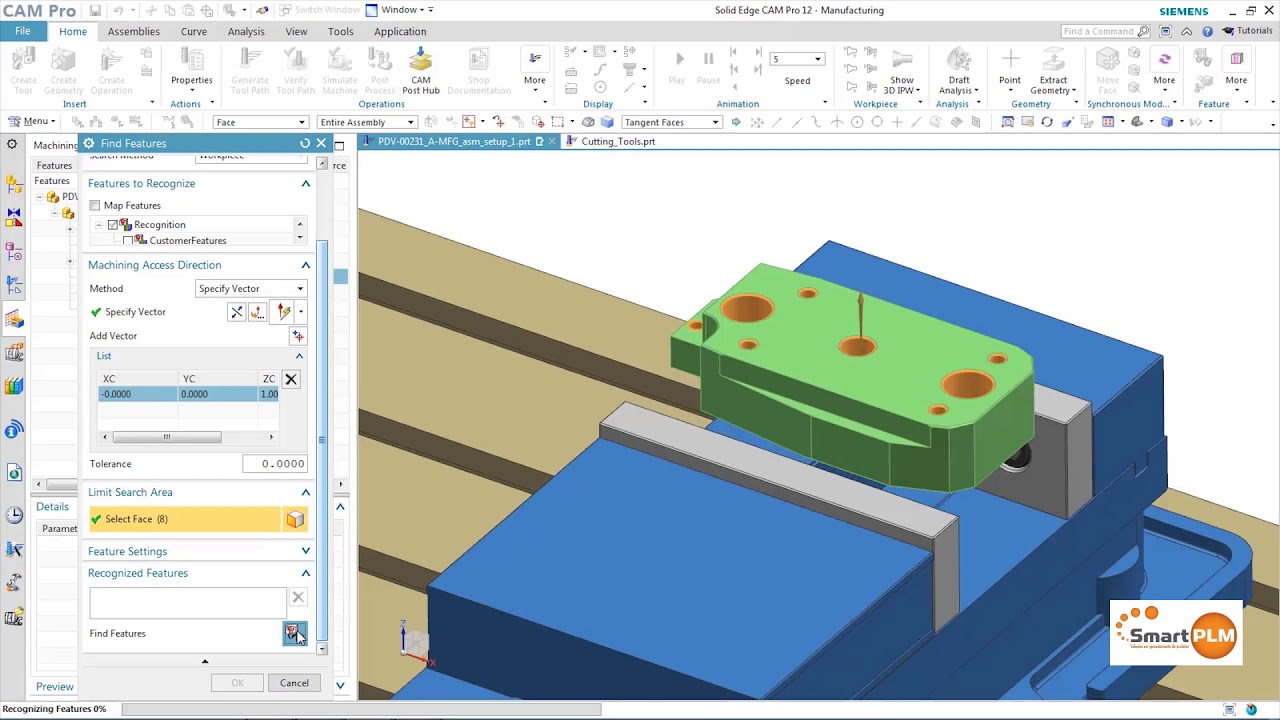Check the CustomerFeatures checkbox

128,241
